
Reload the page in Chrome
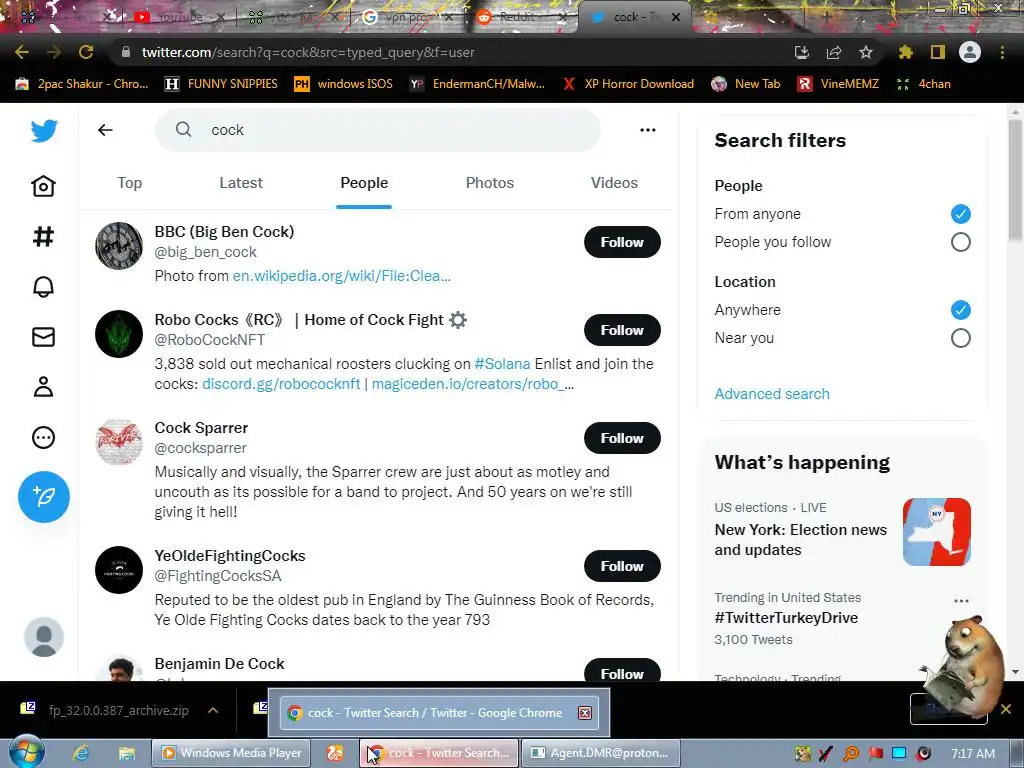[86, 52]
